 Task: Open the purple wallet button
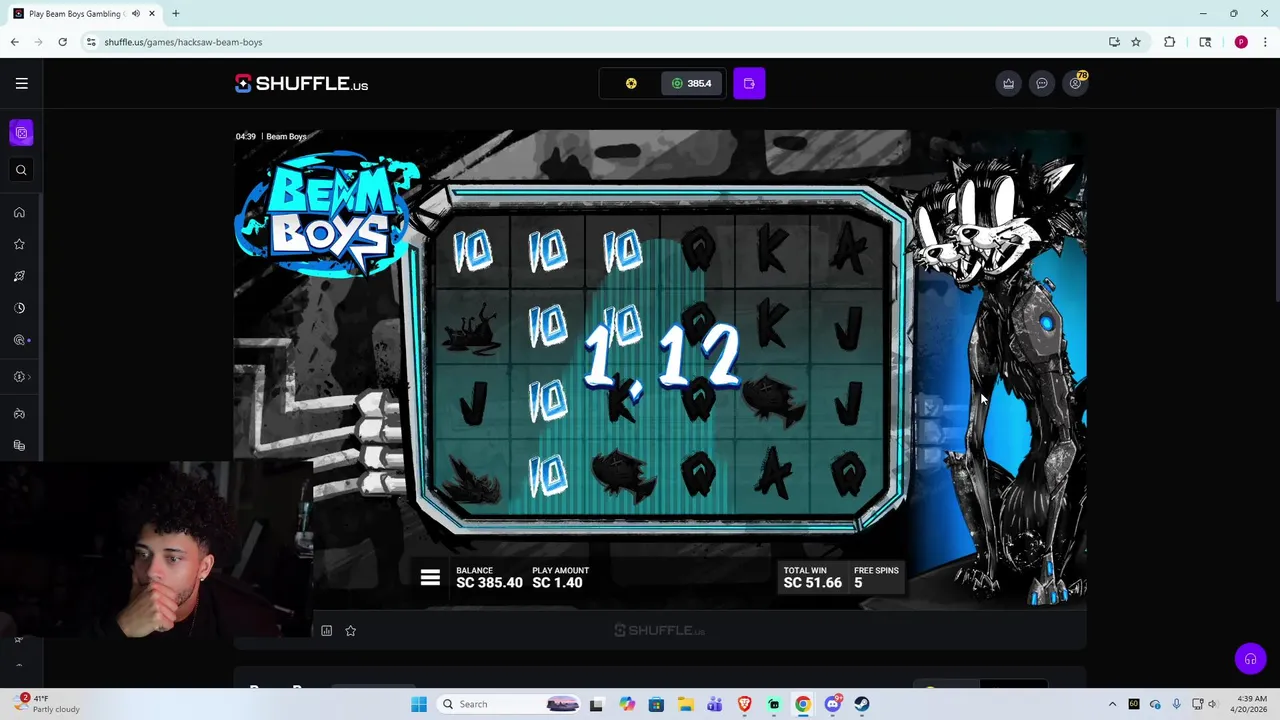coord(749,83)
